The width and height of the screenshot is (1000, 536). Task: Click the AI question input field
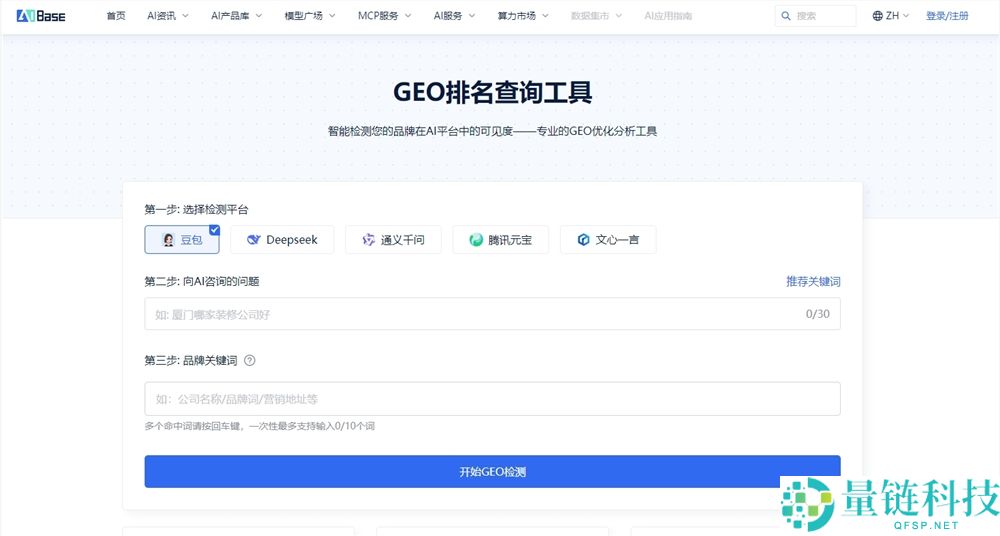click(492, 314)
